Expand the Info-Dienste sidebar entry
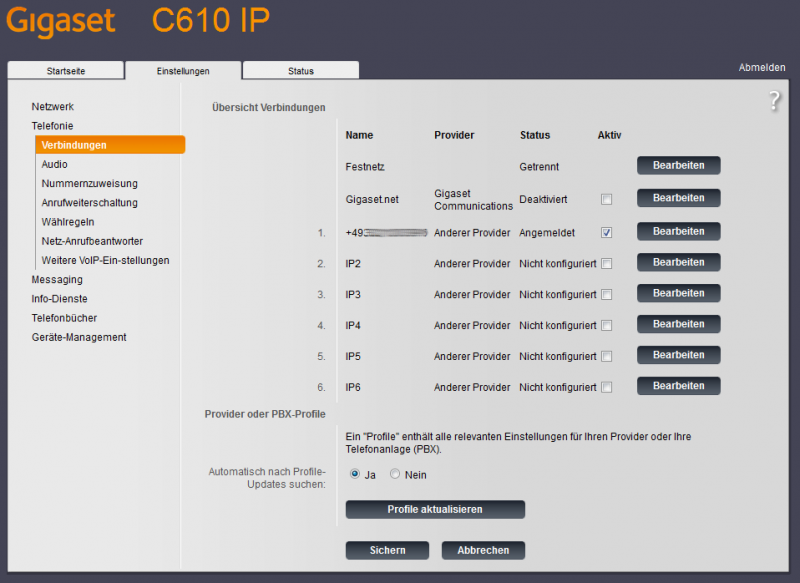 click(x=58, y=298)
